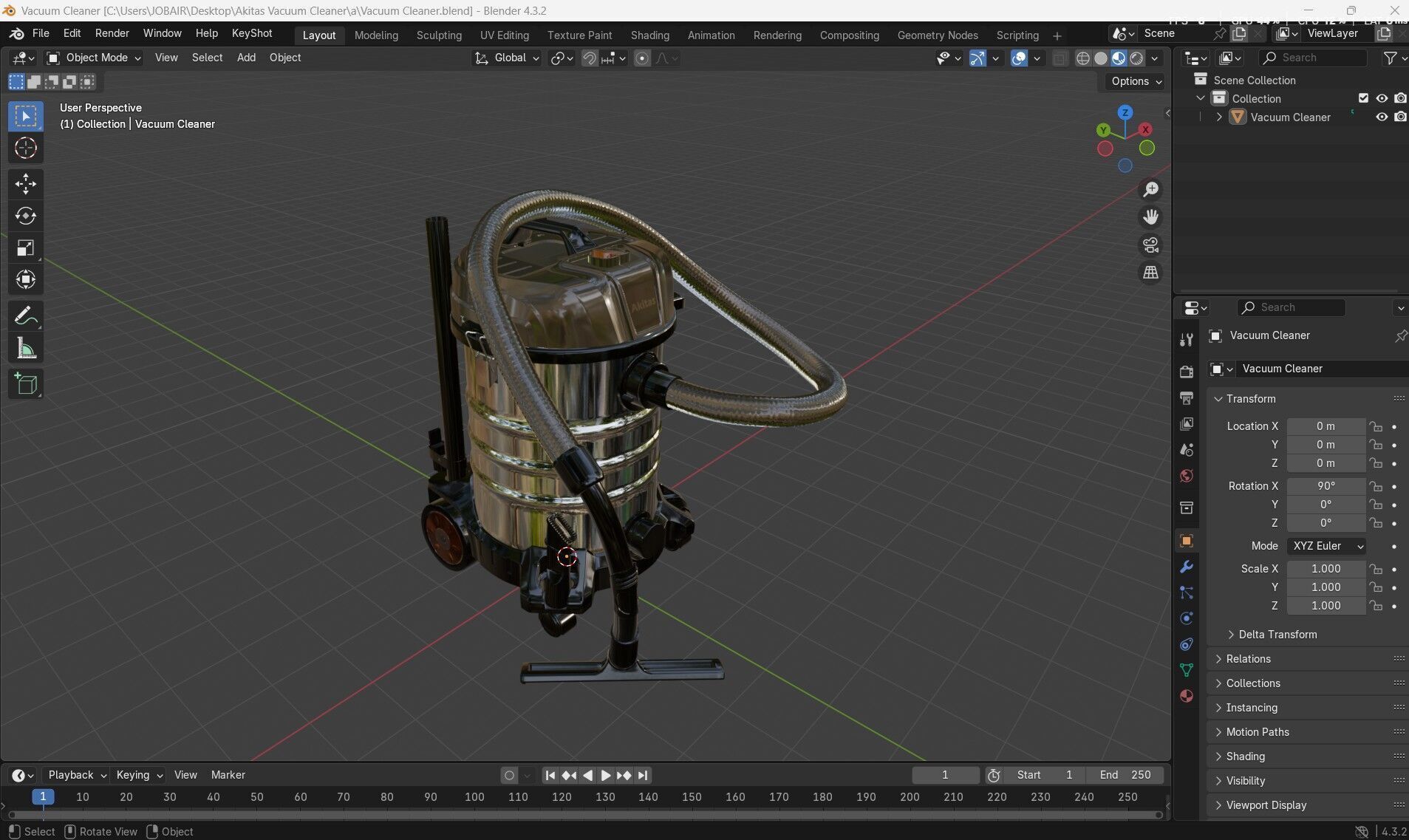Open the timeline Keying menu
1409x840 pixels.
pos(139,775)
